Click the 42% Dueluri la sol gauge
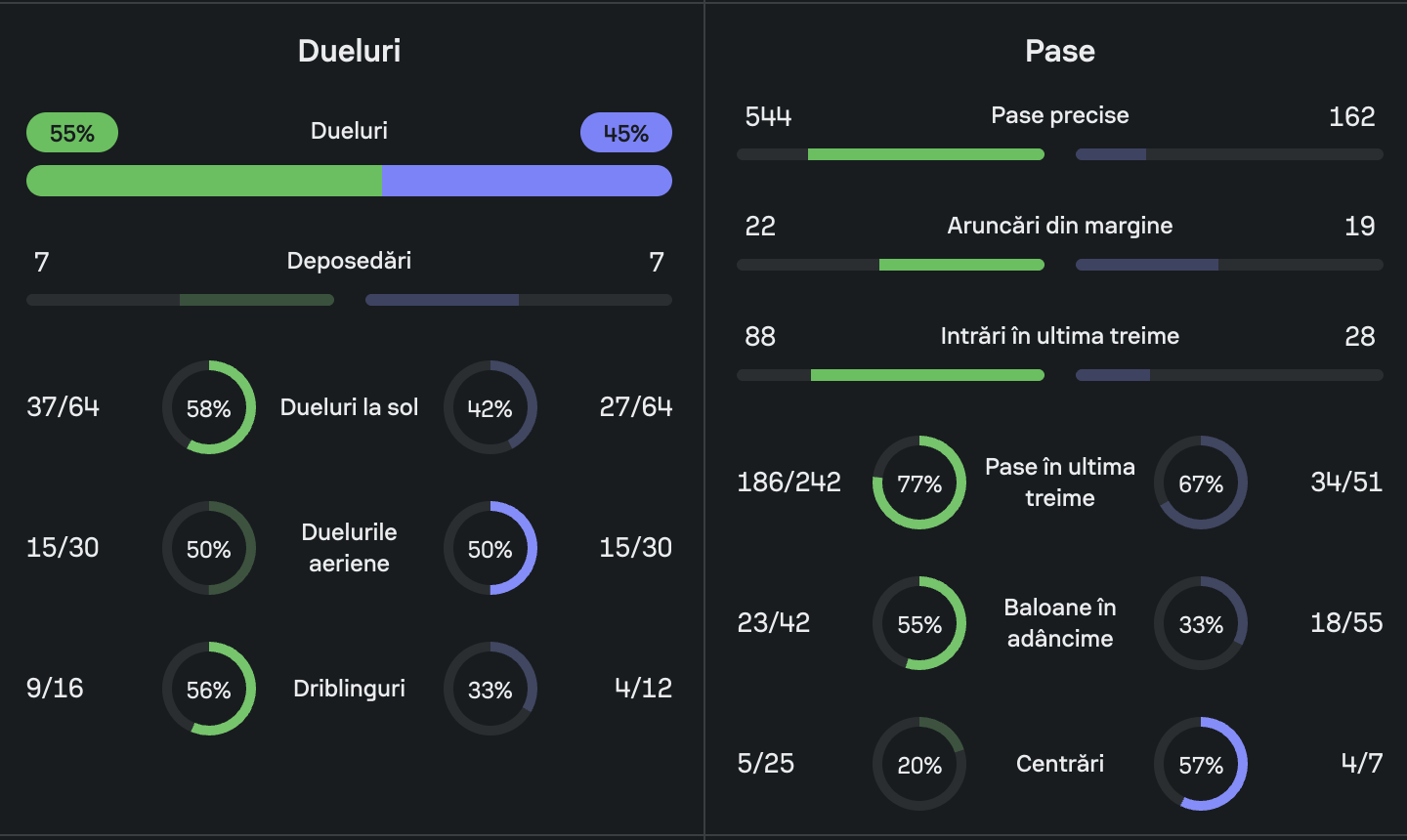1407x840 pixels. [x=490, y=407]
